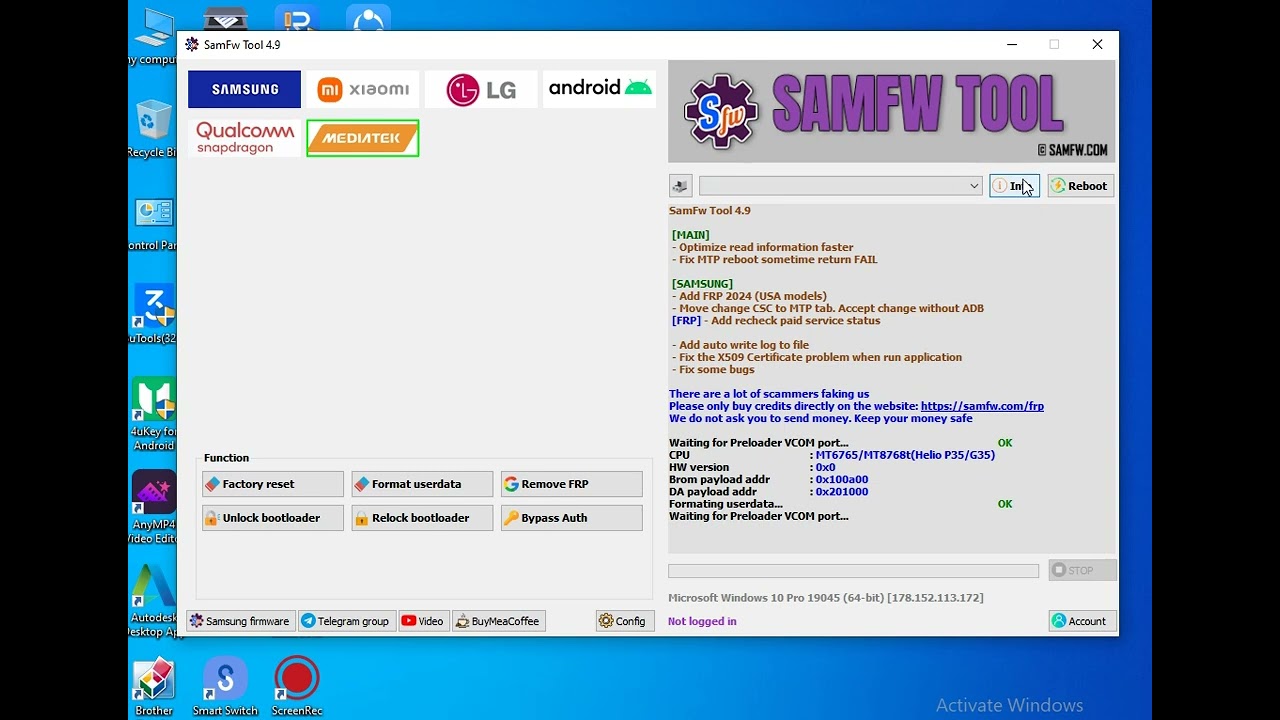Select the MediaTek tab
Screen dimensions: 1280x720
tap(362, 138)
